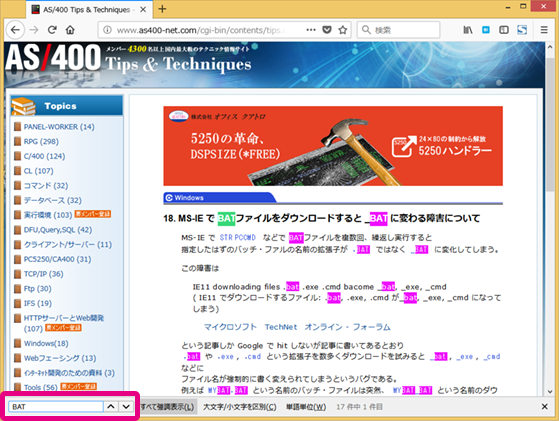Open the Tools (56) topic
The width and height of the screenshot is (559, 421).
pyautogui.click(x=41, y=387)
